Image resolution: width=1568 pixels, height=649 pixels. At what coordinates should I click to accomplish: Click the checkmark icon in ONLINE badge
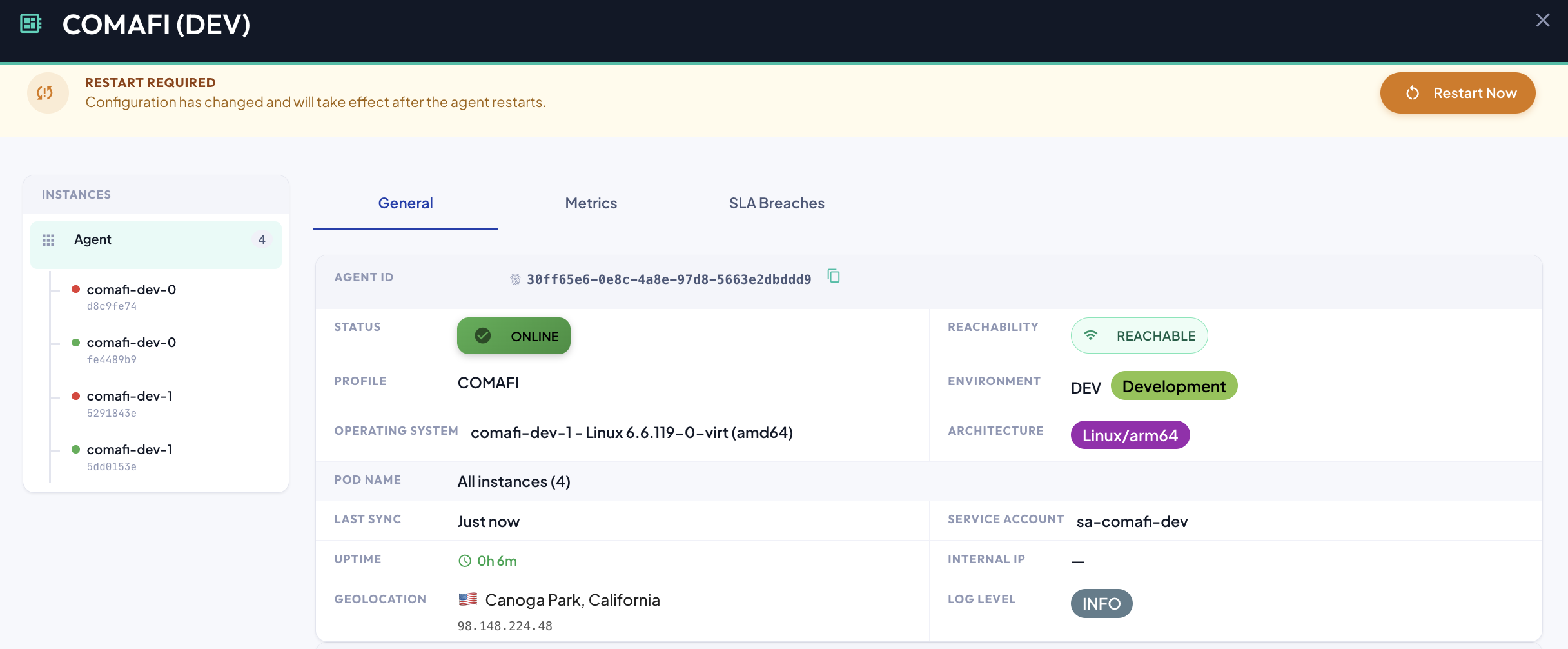(483, 335)
